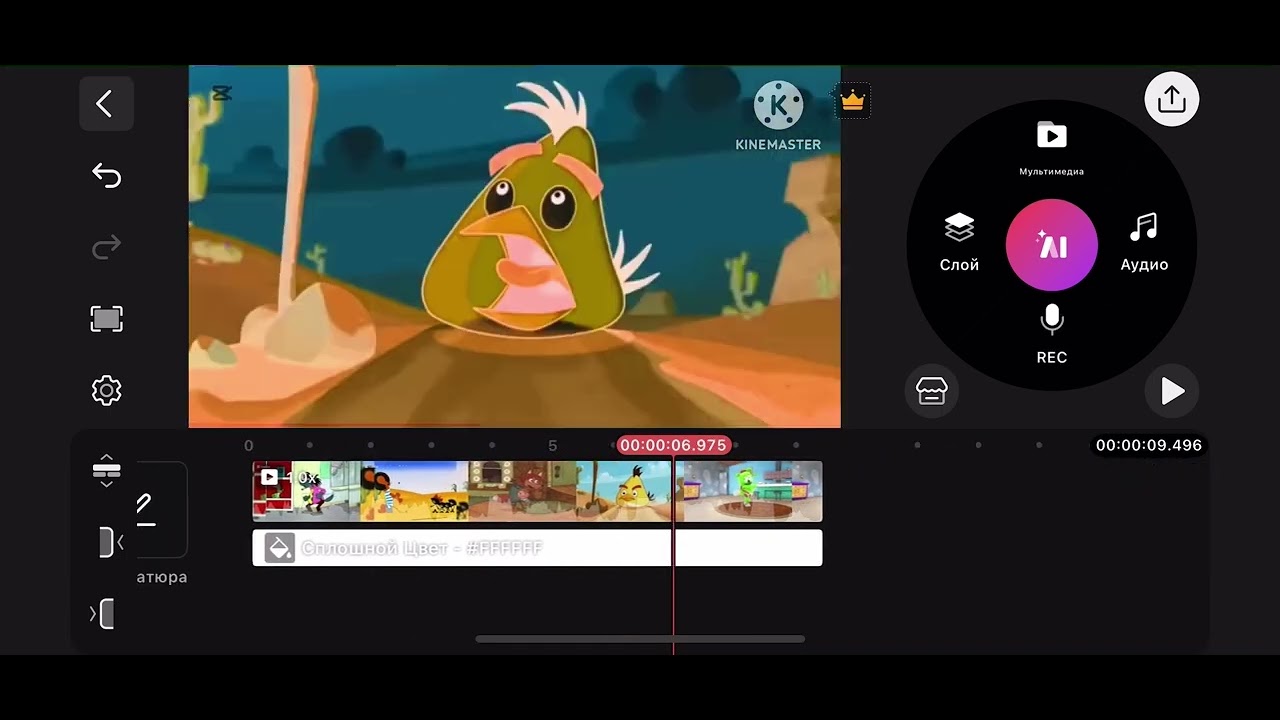Click total duration 00:00:09.496
The image size is (1280, 720).
(1148, 445)
